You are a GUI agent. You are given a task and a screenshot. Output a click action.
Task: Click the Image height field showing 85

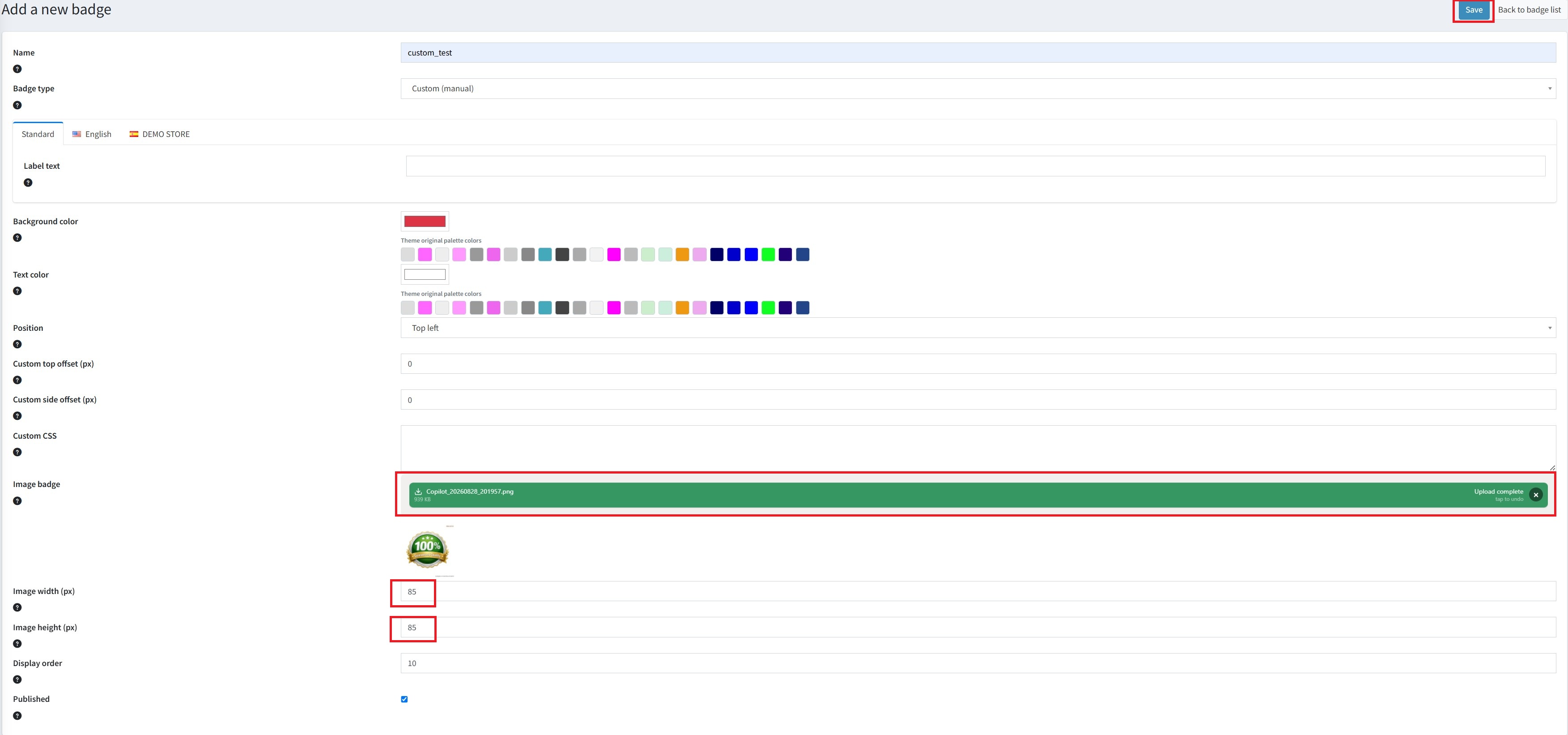tap(978, 627)
